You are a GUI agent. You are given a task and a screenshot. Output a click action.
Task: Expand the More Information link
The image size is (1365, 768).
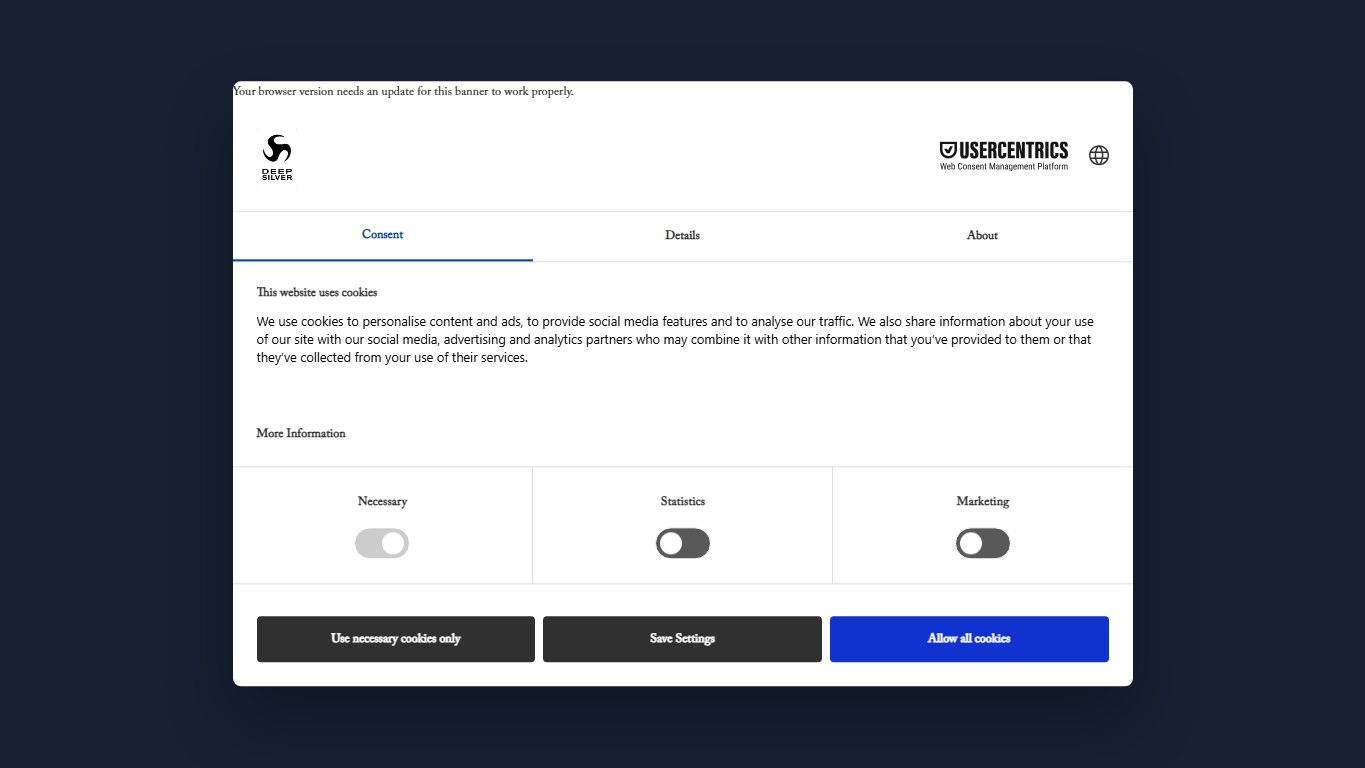point(301,434)
